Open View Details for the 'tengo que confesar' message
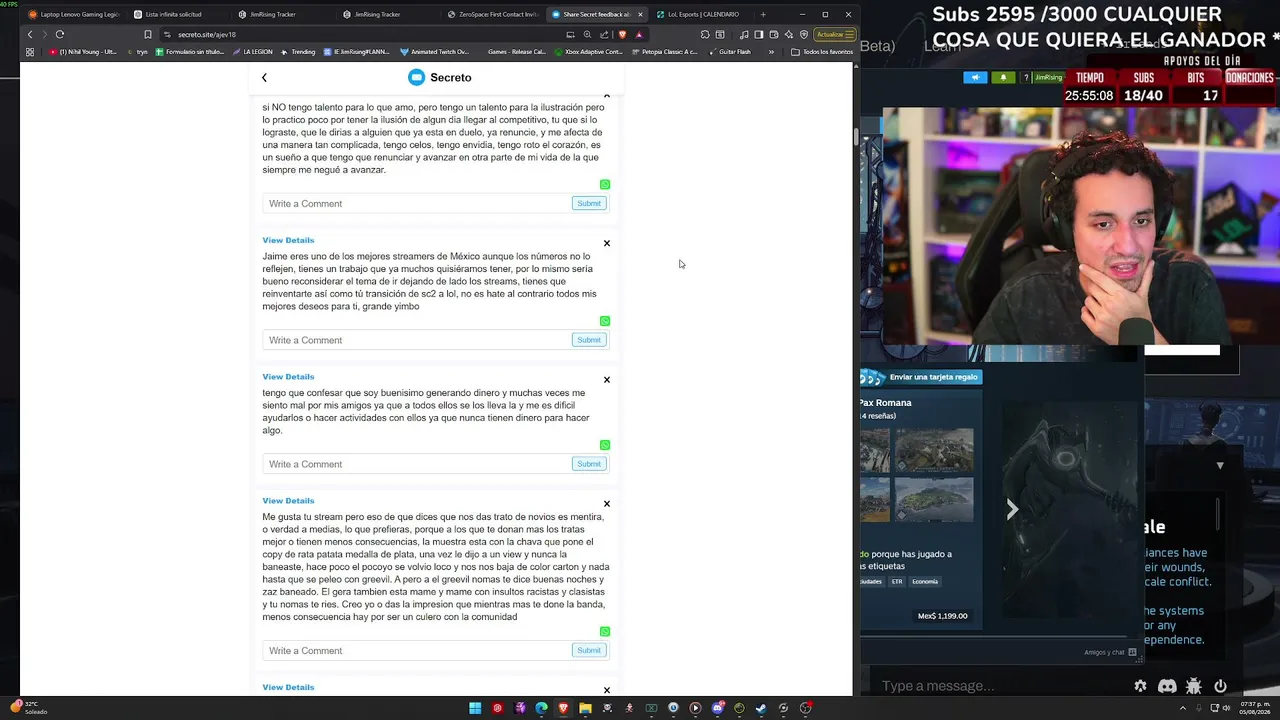The height and width of the screenshot is (720, 1280). tap(288, 377)
